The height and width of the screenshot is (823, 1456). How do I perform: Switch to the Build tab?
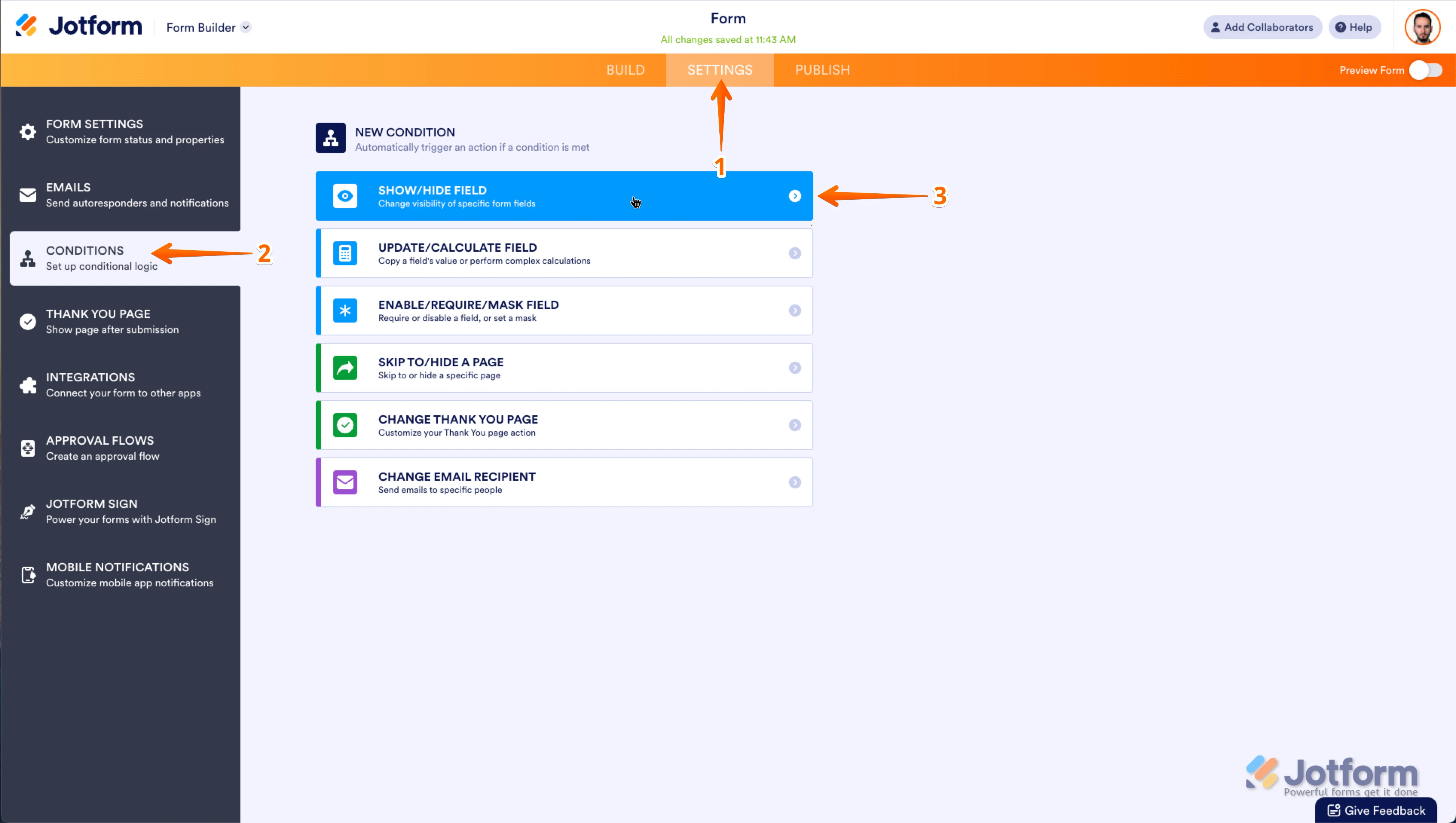pos(626,69)
